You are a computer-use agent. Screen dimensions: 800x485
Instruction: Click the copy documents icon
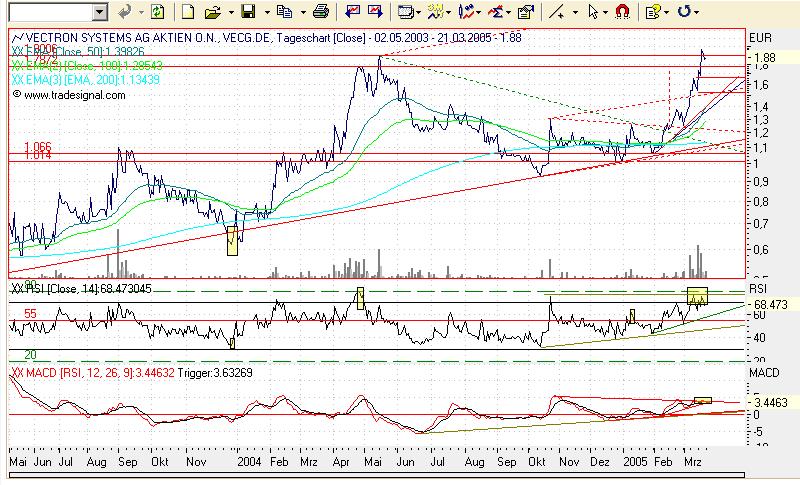pyautogui.click(x=284, y=11)
